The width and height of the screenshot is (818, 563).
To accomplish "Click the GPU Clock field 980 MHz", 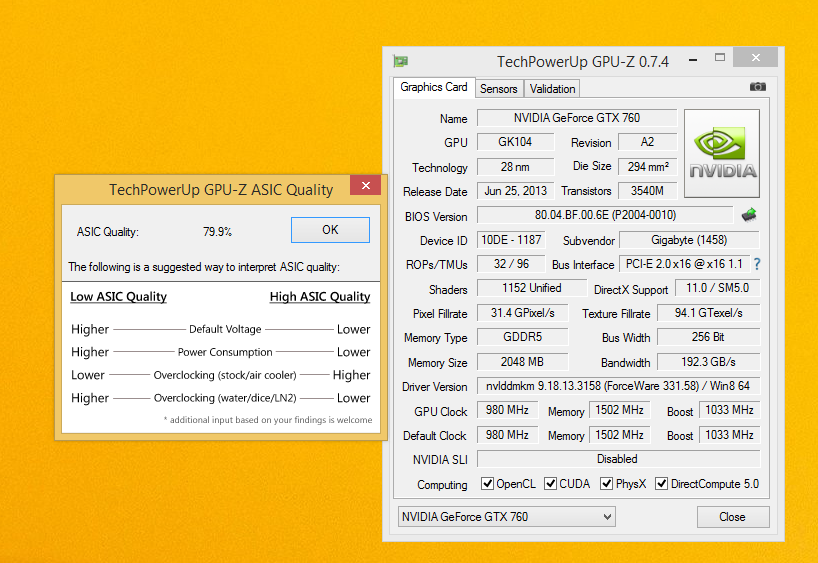I will pos(508,410).
